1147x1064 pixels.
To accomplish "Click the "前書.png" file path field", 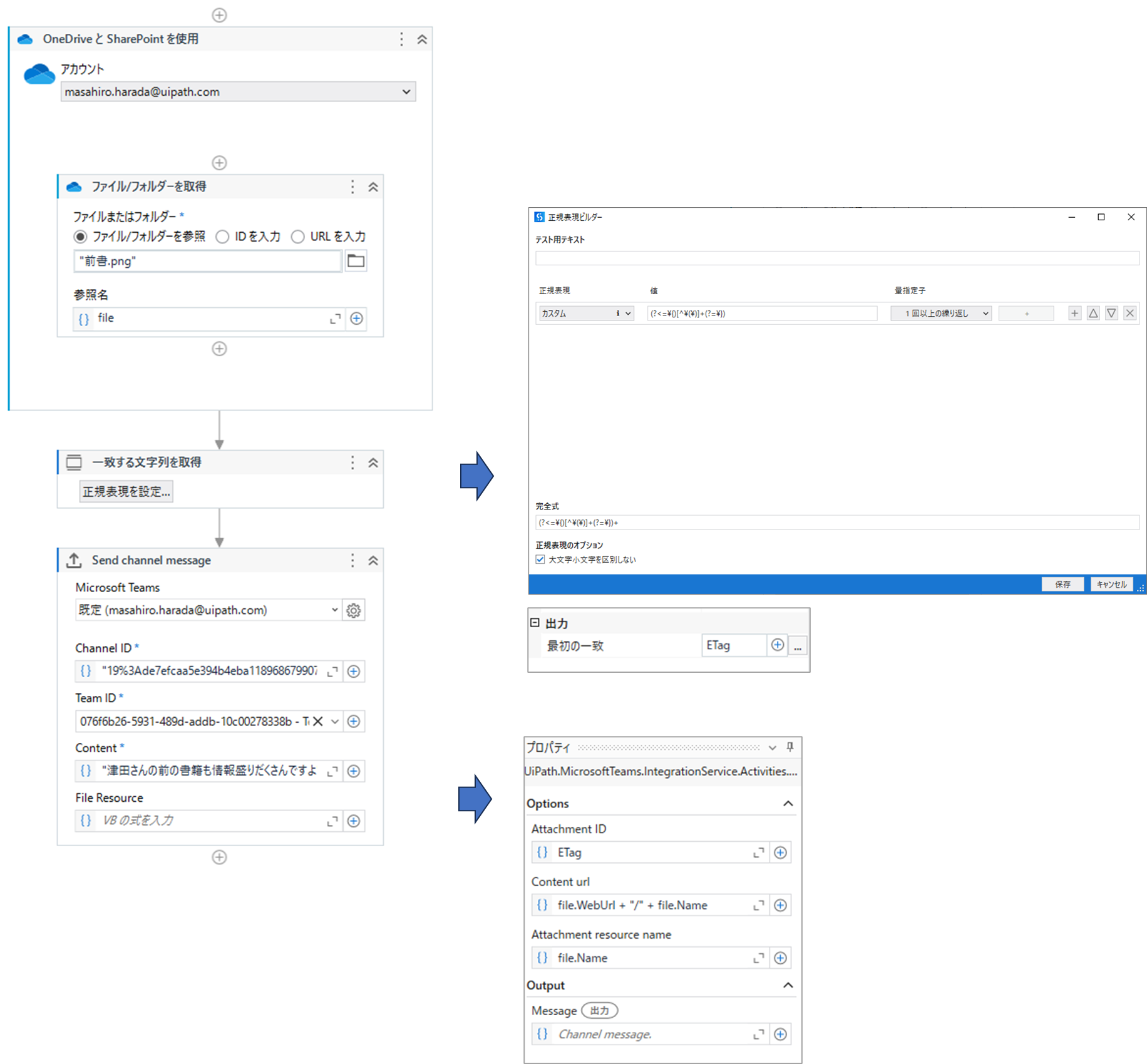I will point(207,261).
